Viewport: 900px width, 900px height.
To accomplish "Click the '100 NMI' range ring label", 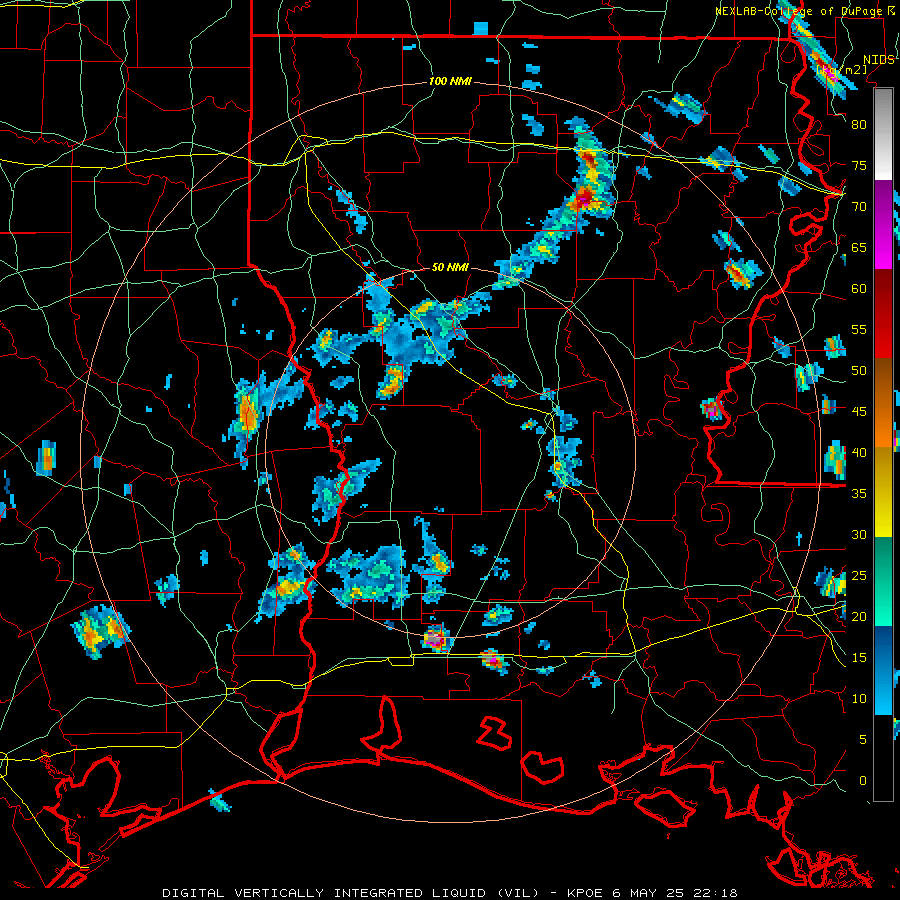I will (451, 82).
